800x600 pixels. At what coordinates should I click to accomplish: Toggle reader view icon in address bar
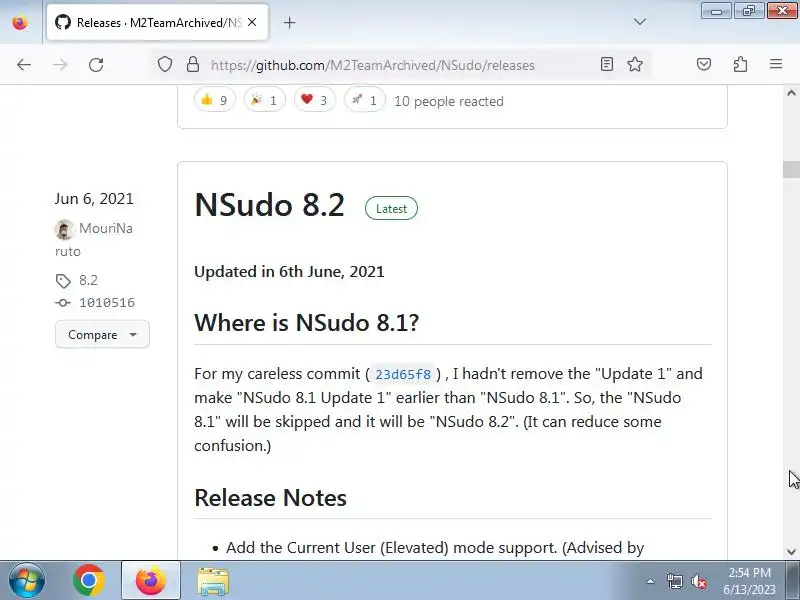tap(607, 64)
